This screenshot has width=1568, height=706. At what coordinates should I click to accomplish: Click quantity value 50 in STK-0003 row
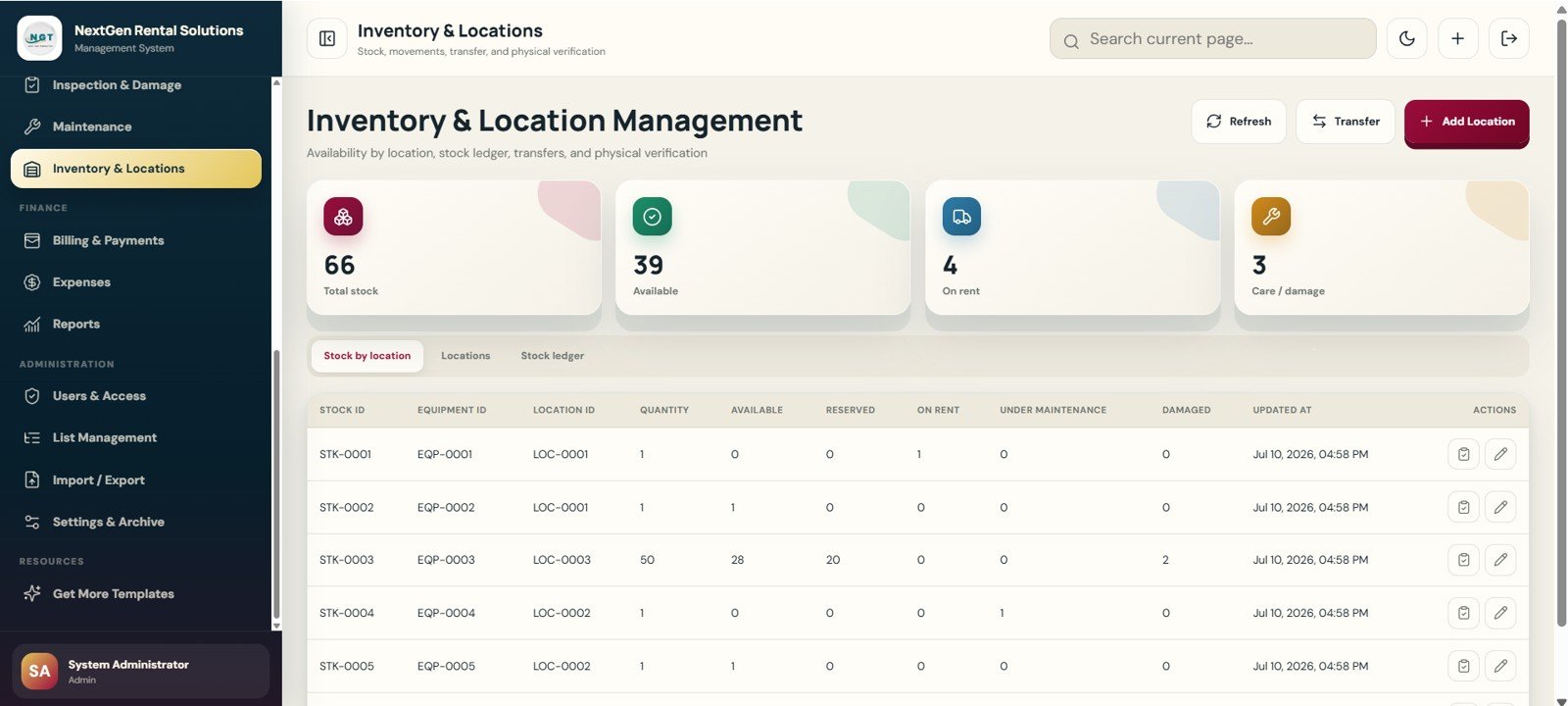pyautogui.click(x=647, y=560)
